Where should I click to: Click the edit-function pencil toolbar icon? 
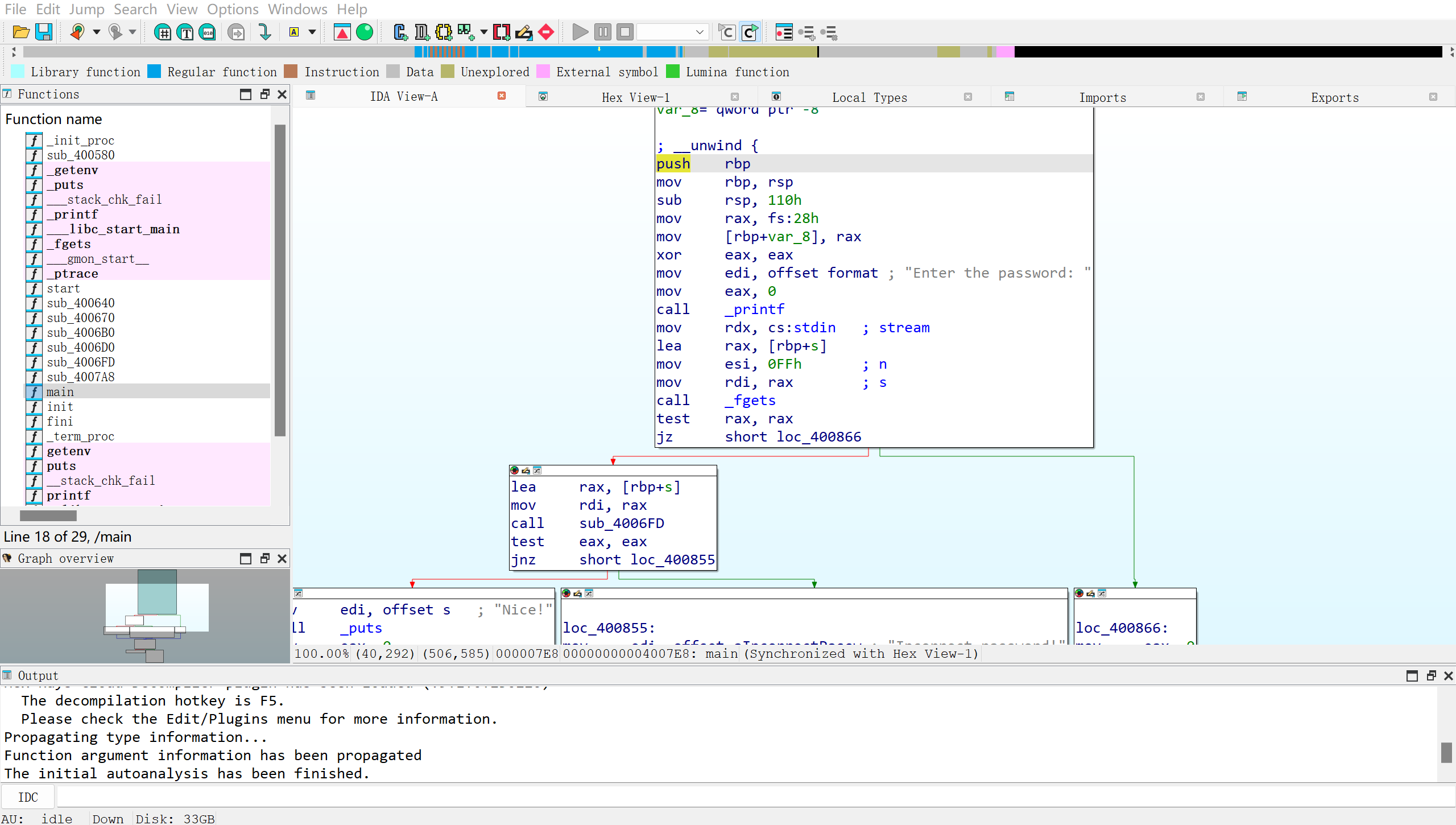click(523, 32)
